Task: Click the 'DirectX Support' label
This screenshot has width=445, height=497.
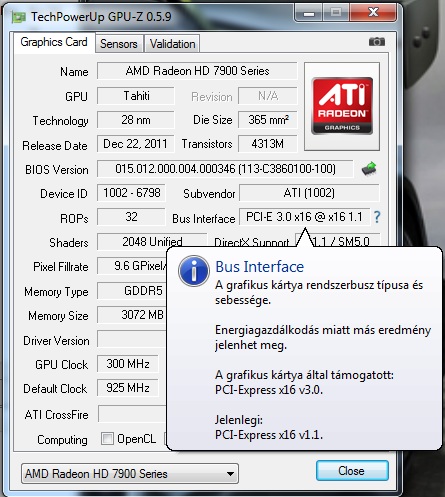Action: pyautogui.click(x=252, y=242)
